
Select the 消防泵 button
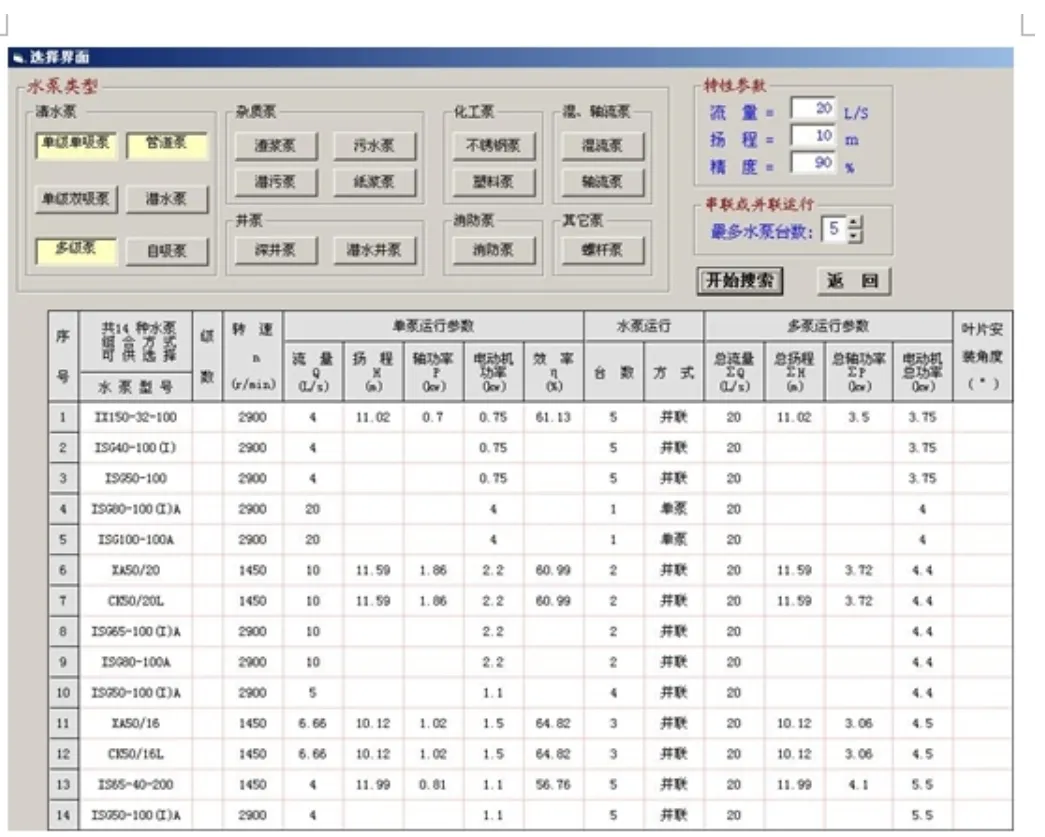pos(493,250)
